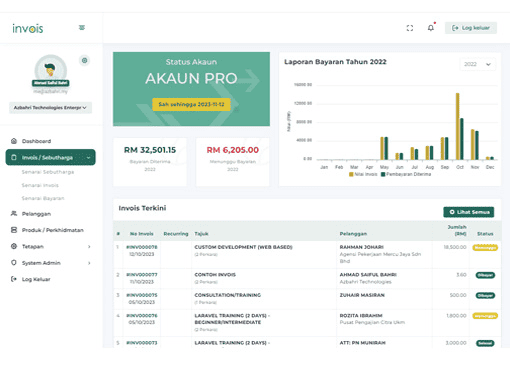Collapse the Invois / Sebutharga menu
510x380 pixels.
point(51,157)
